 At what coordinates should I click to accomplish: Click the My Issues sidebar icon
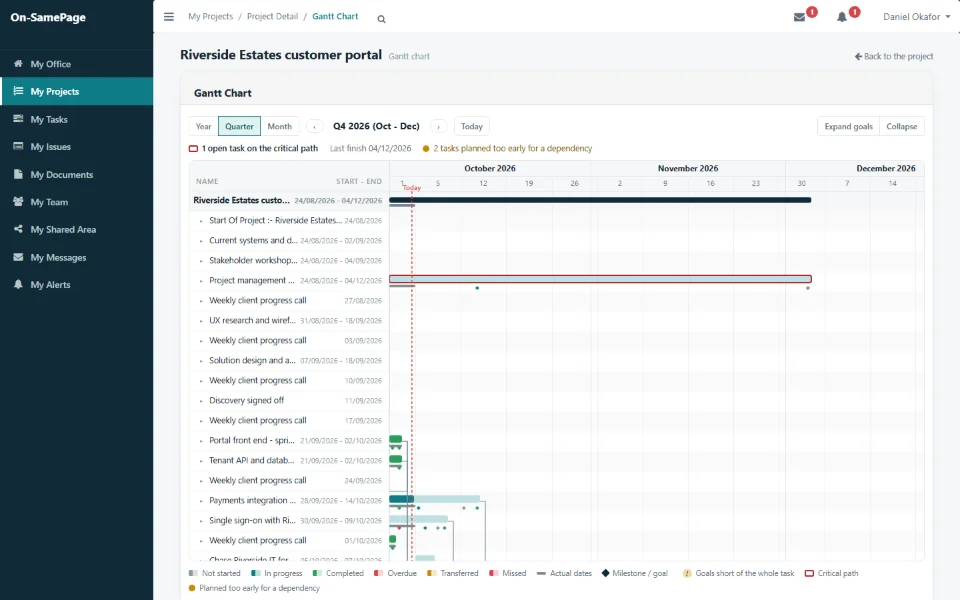click(18, 146)
